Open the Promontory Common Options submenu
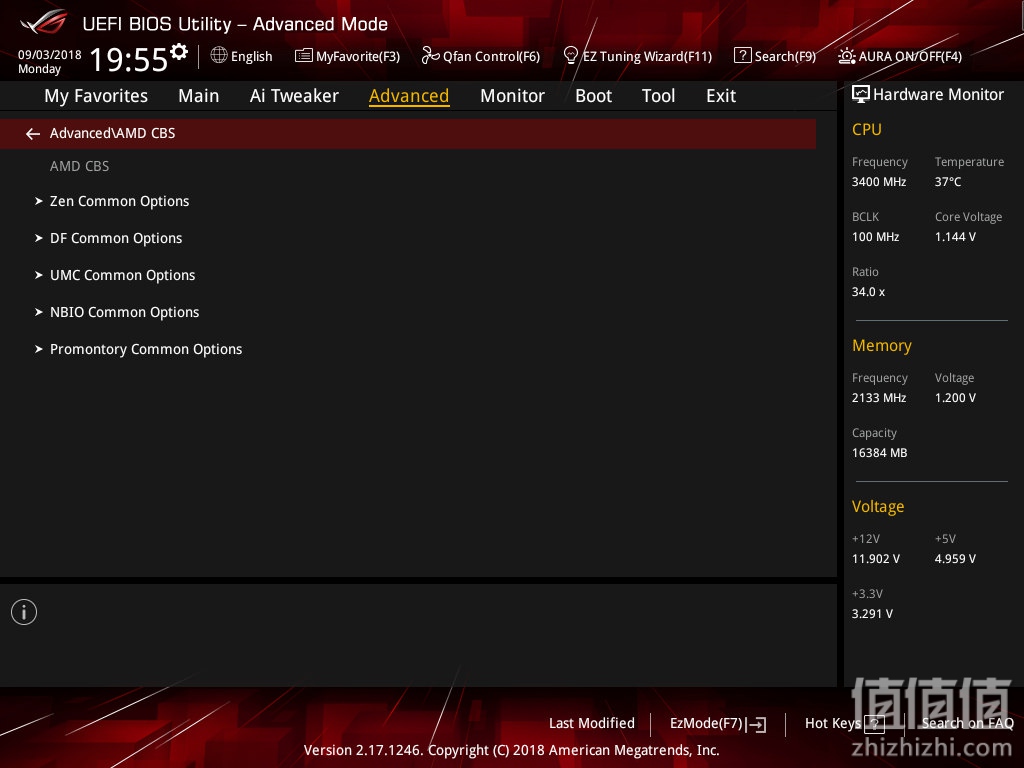Viewport: 1024px width, 768px height. pos(146,349)
